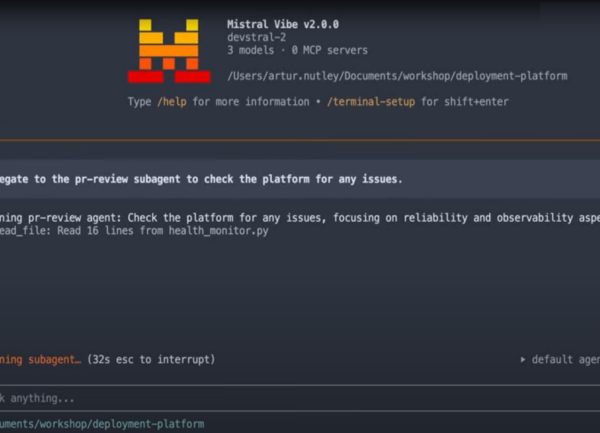The width and height of the screenshot is (600, 433).
Task: Click the /Users/artur.nutley workshop path
Action: pos(397,76)
